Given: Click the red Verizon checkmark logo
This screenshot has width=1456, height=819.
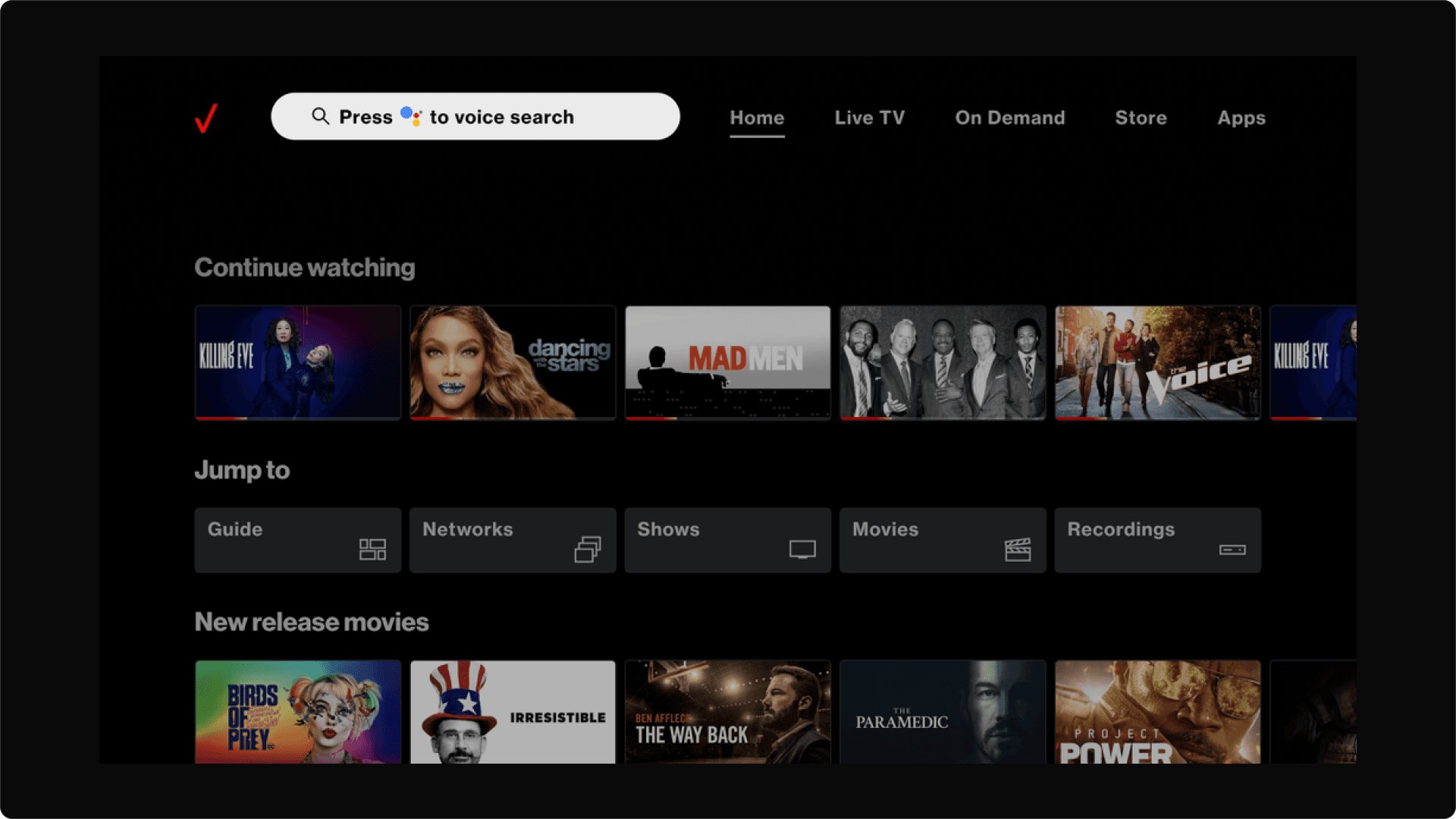Looking at the screenshot, I should (x=206, y=118).
